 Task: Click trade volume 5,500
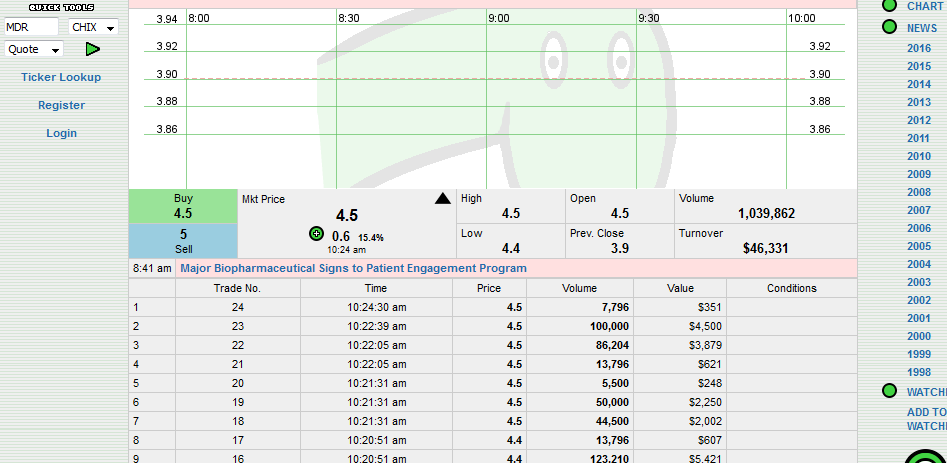pos(615,383)
